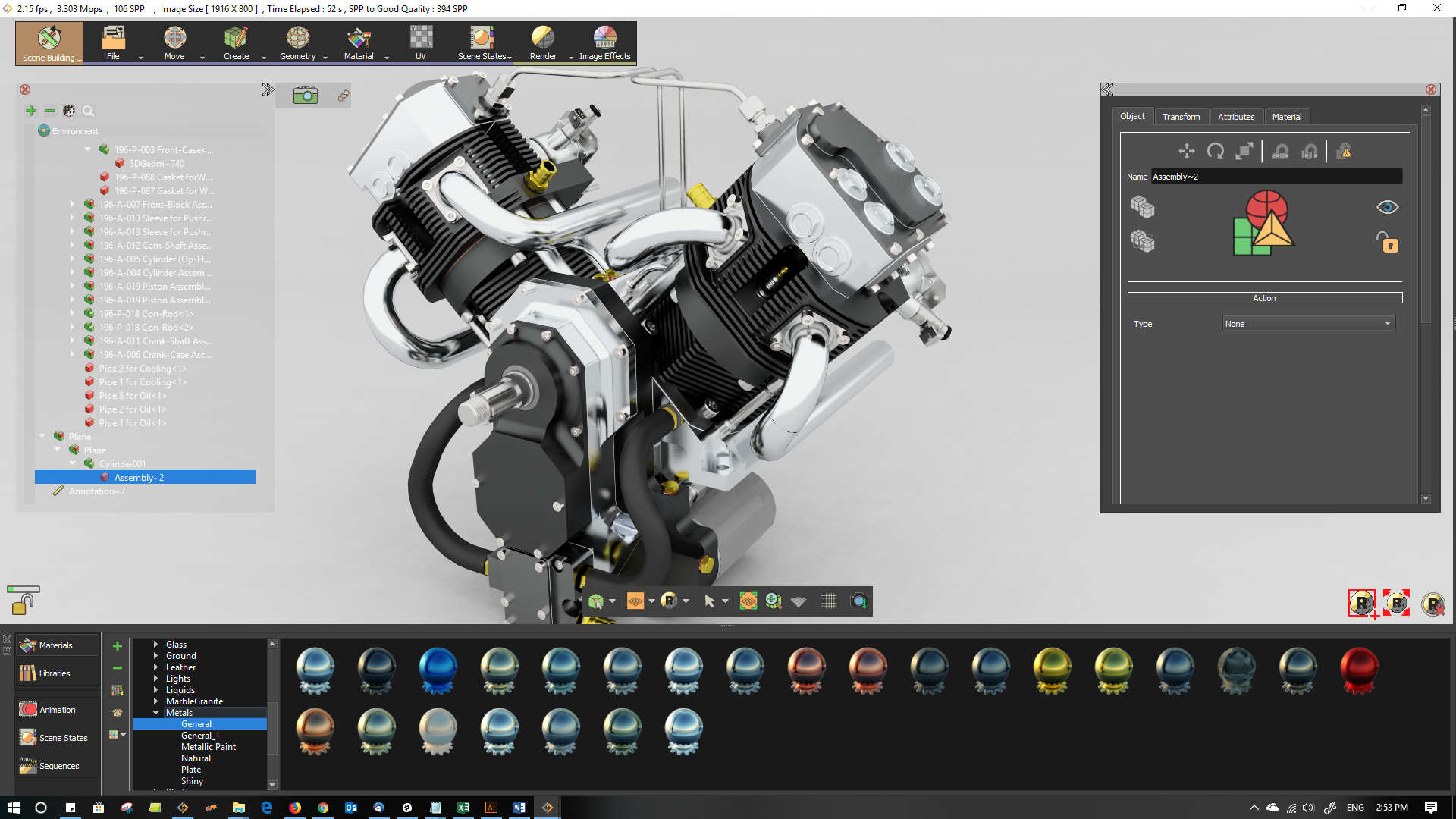Toggle the eye visibility of Assembly~2

pyautogui.click(x=1387, y=208)
